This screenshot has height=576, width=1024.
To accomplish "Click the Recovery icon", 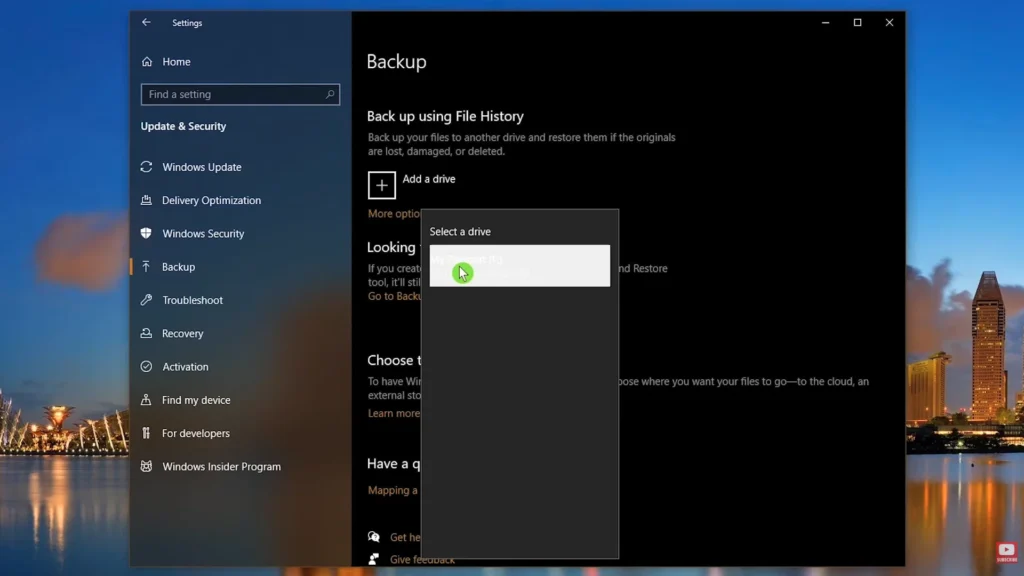I will pos(146,333).
